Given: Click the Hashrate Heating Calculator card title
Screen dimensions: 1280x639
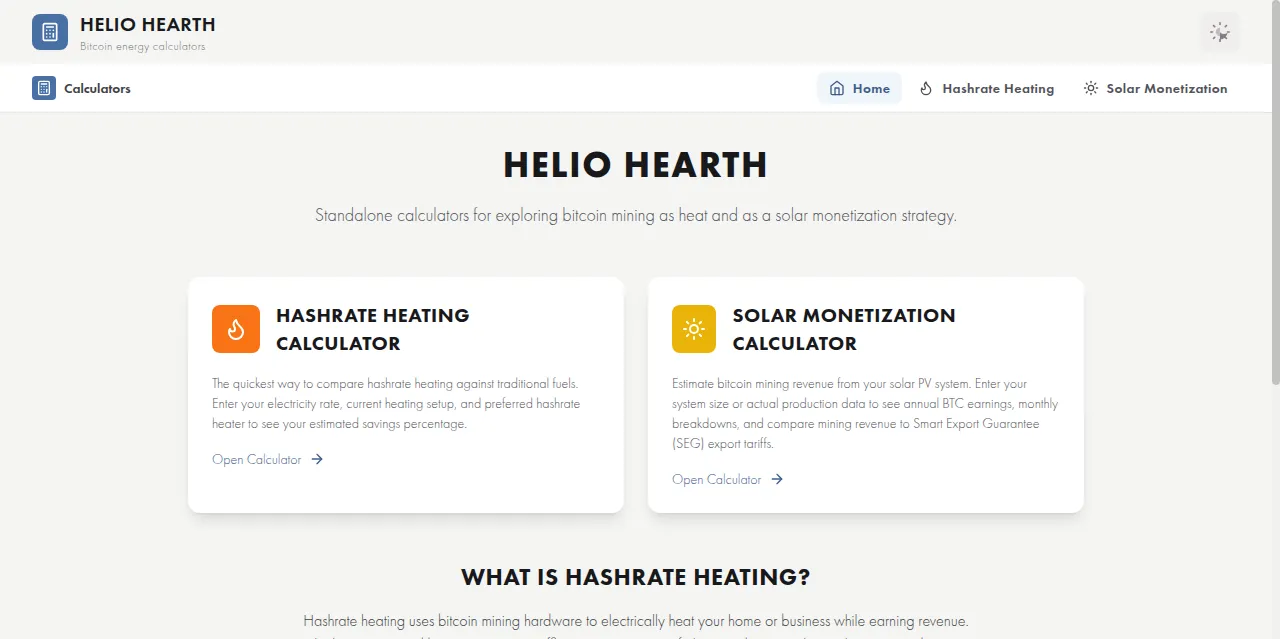Looking at the screenshot, I should coord(373,329).
